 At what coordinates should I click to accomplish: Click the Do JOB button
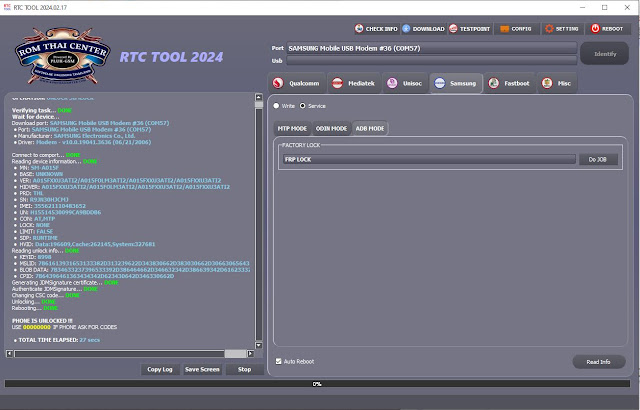(x=598, y=160)
